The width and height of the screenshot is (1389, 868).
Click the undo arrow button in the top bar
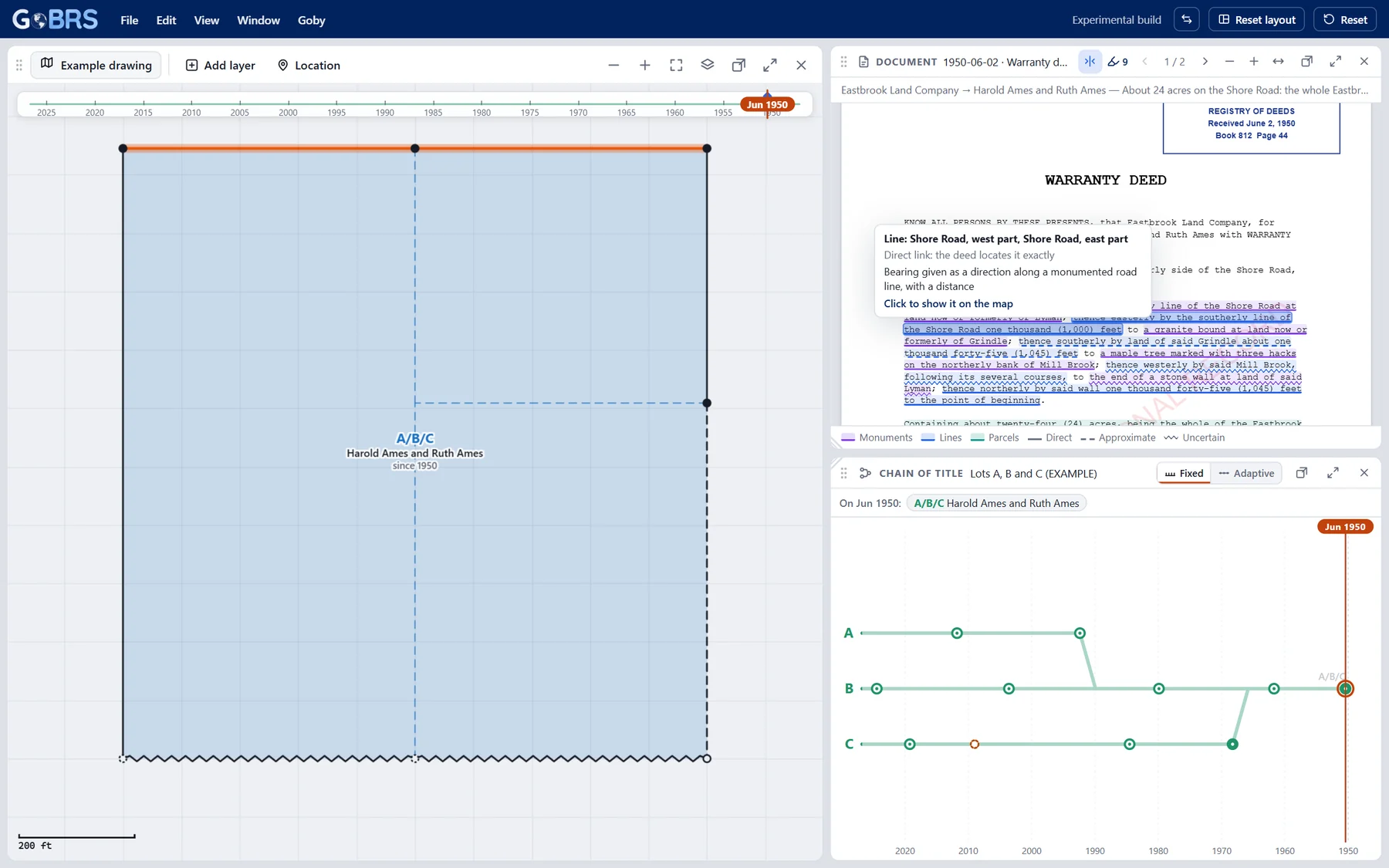click(1187, 19)
